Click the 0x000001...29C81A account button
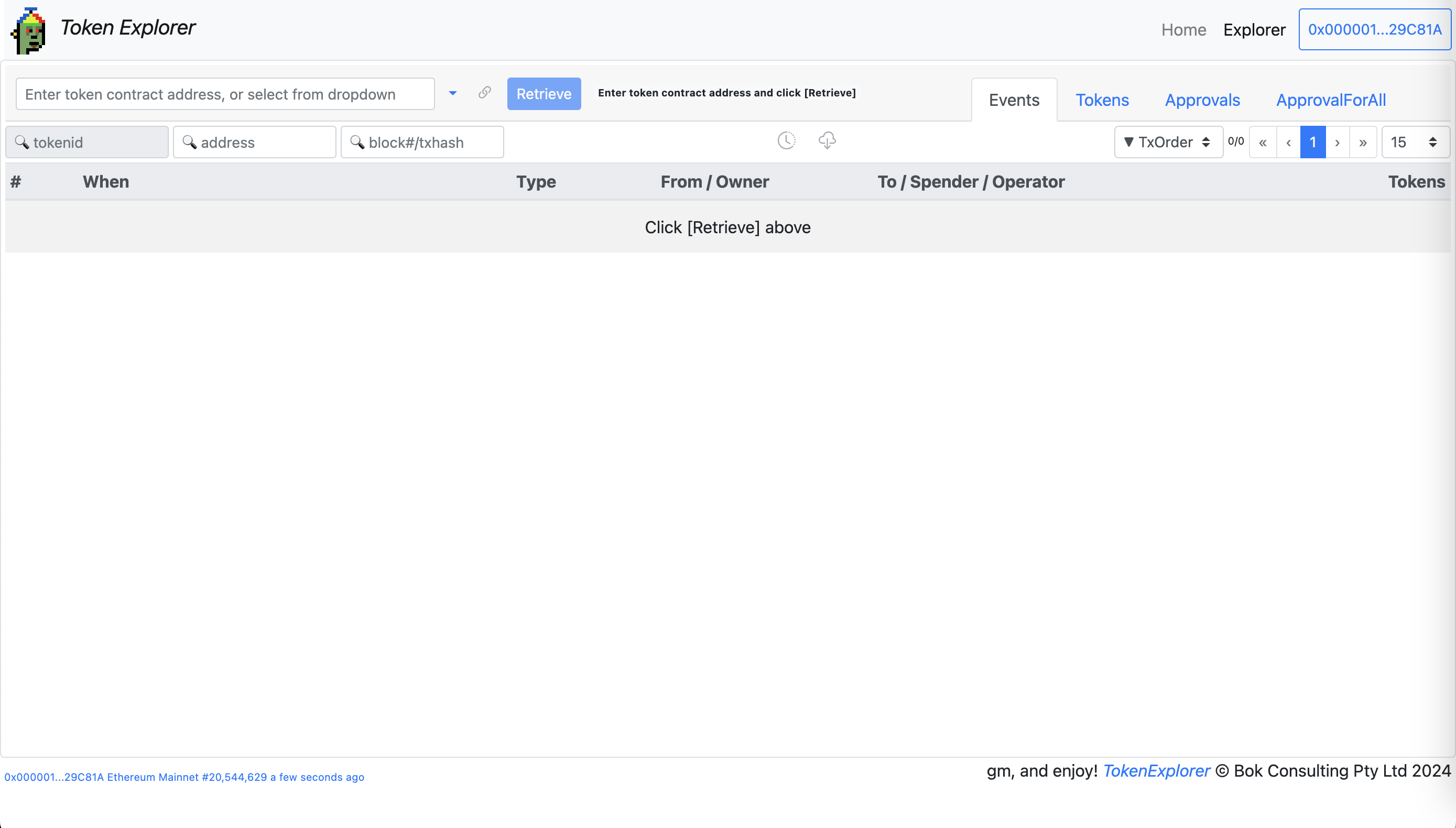Image resolution: width=1456 pixels, height=828 pixels. (x=1374, y=29)
